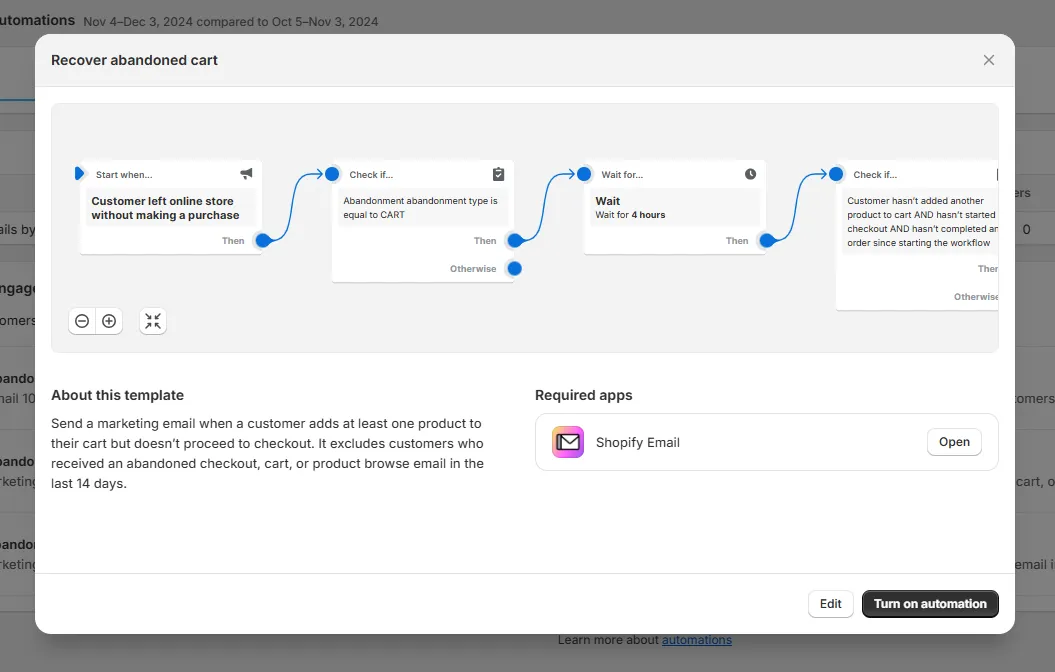Click the Edit button
Screen dimensions: 1055x672
[x=830, y=603]
